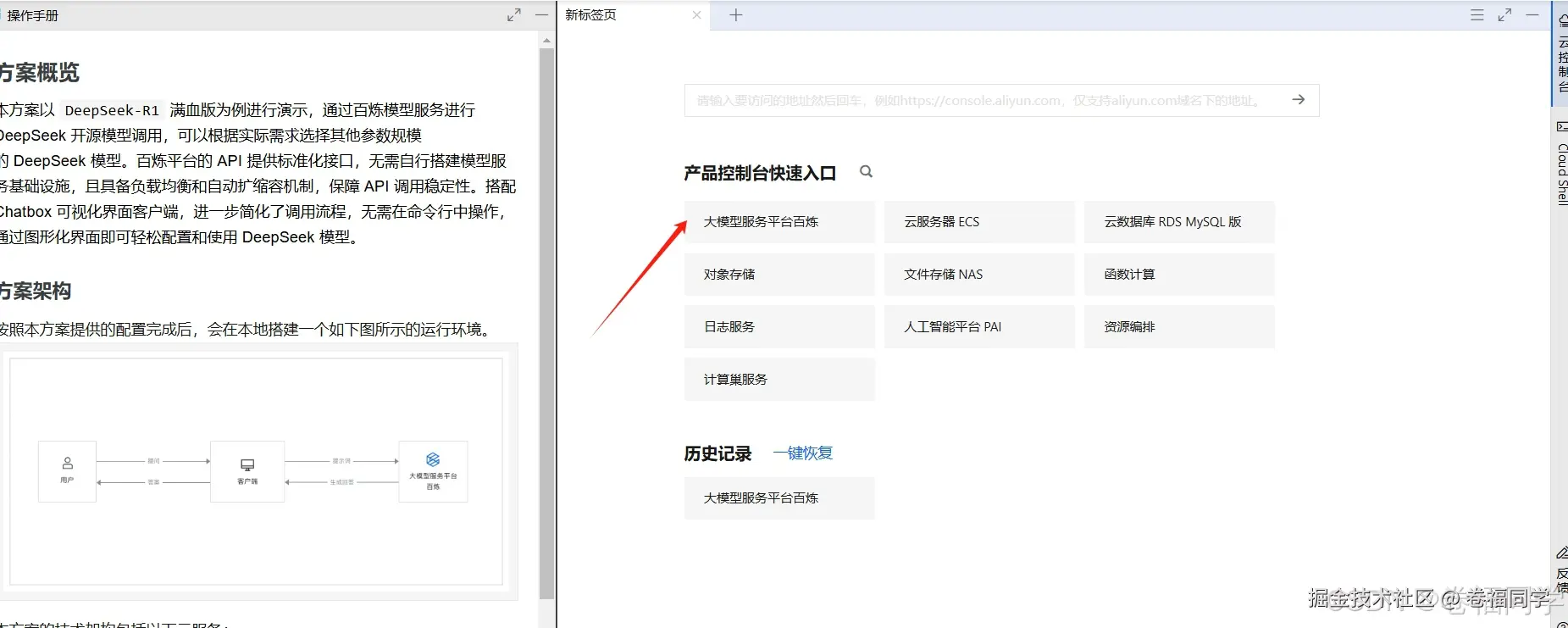Open 日志服务 console
The width and height of the screenshot is (1568, 628).
pyautogui.click(x=779, y=327)
